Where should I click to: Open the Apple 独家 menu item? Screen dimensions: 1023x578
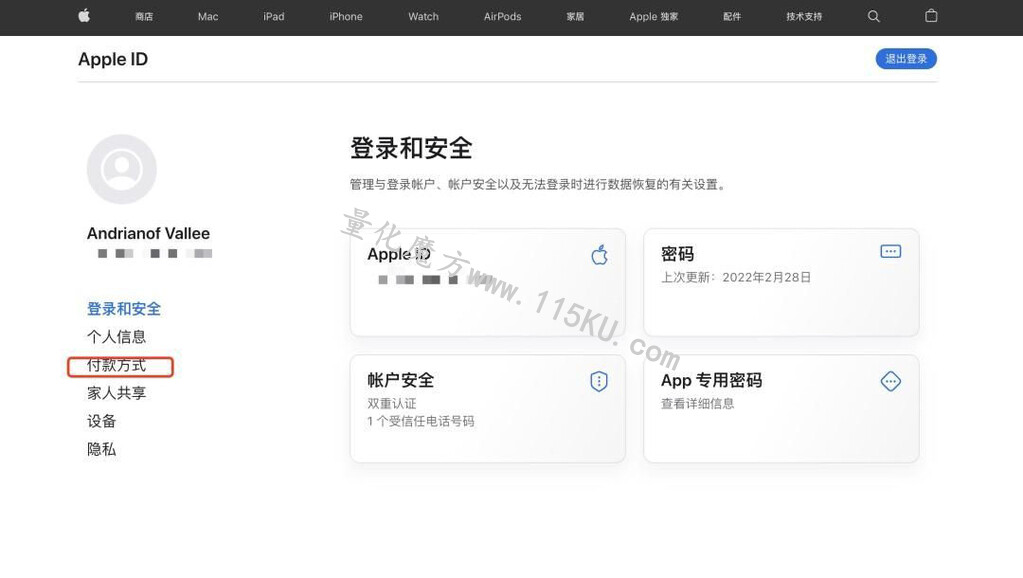pyautogui.click(x=654, y=17)
